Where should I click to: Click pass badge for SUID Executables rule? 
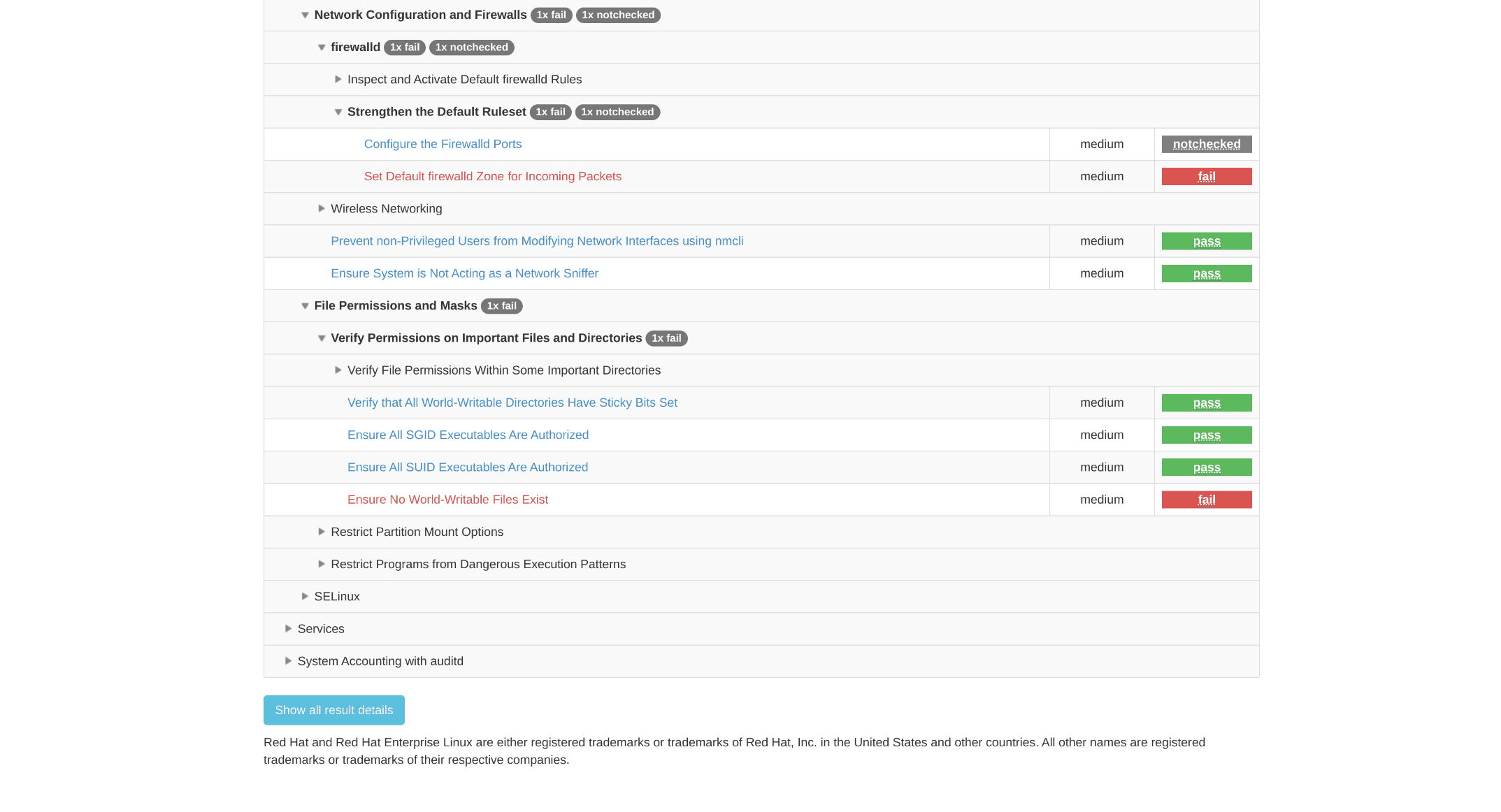[1206, 467]
